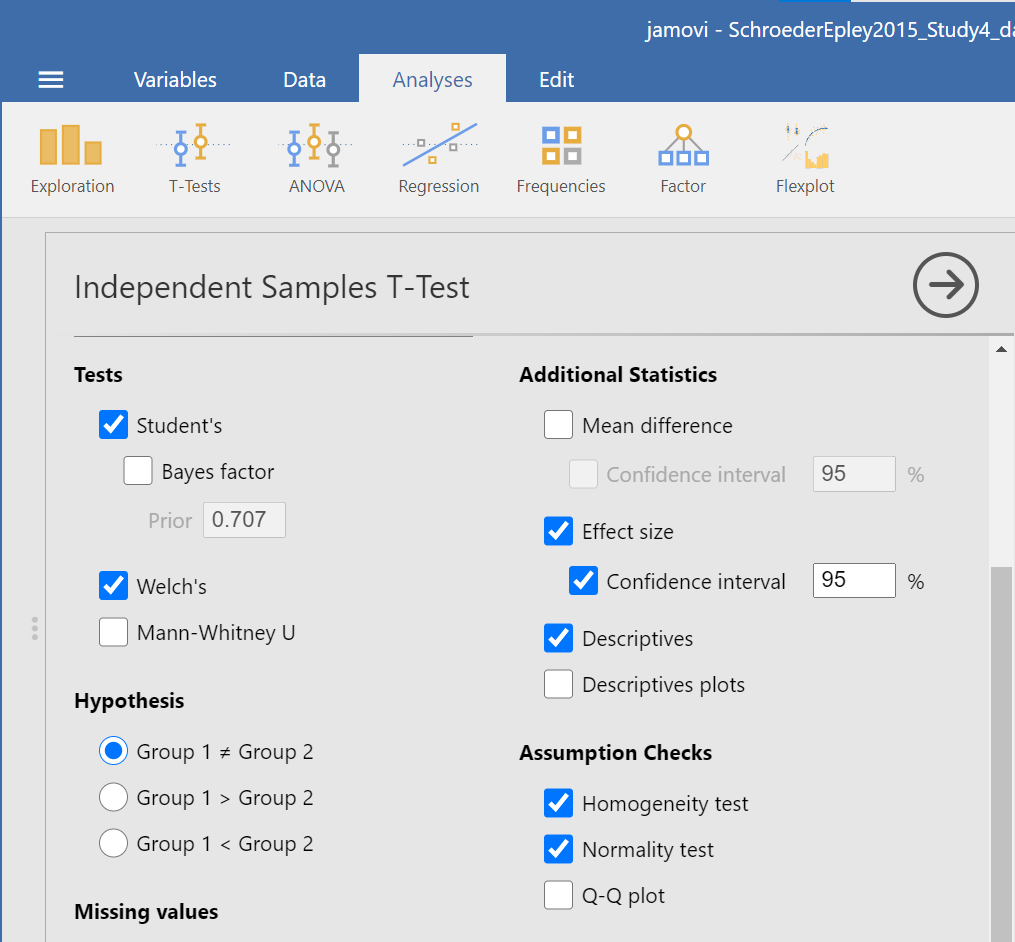Screen dimensions: 1015x942
Task: Open the Factor analysis menu
Action: click(x=683, y=159)
